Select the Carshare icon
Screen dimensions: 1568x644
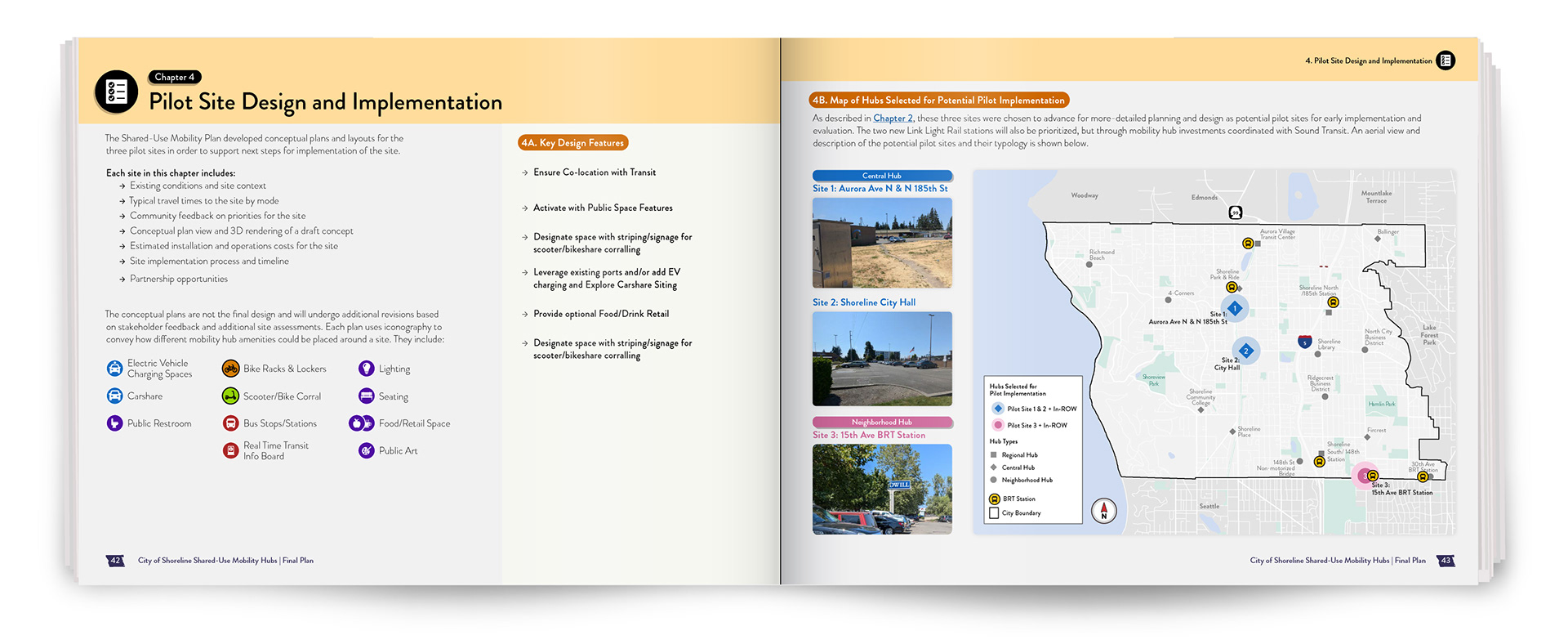point(115,396)
